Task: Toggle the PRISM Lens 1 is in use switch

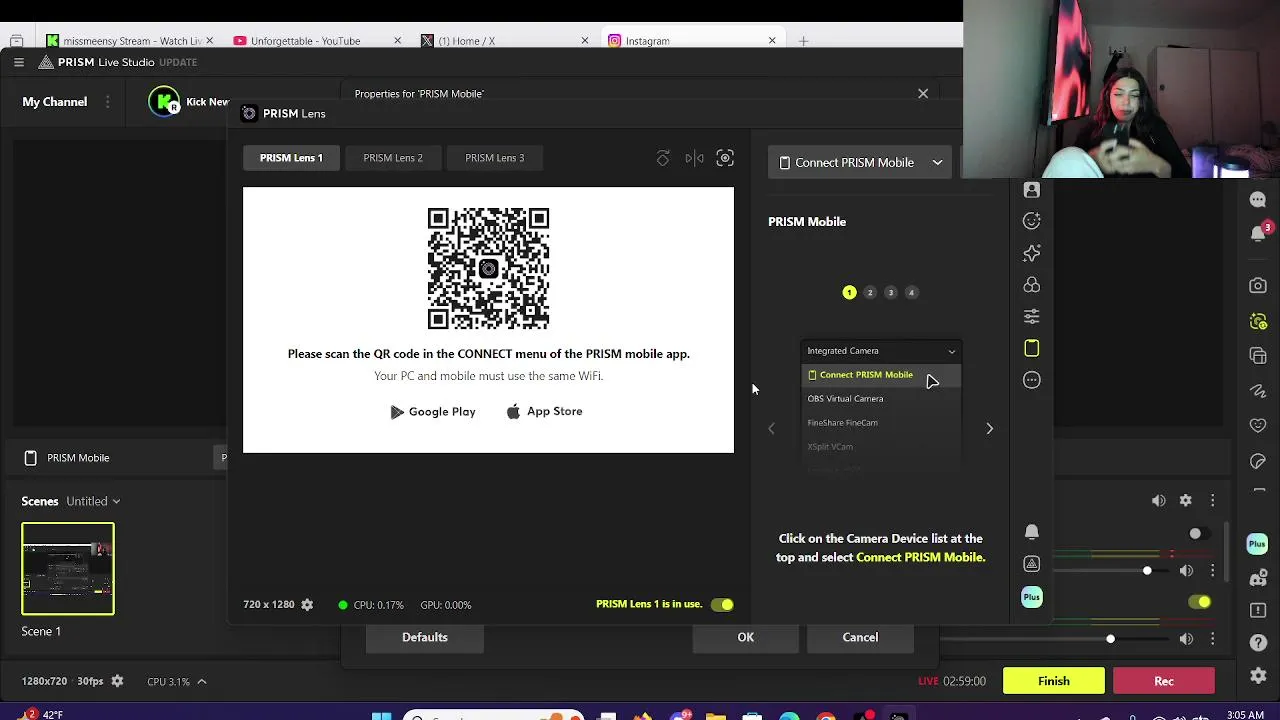Action: (722, 605)
